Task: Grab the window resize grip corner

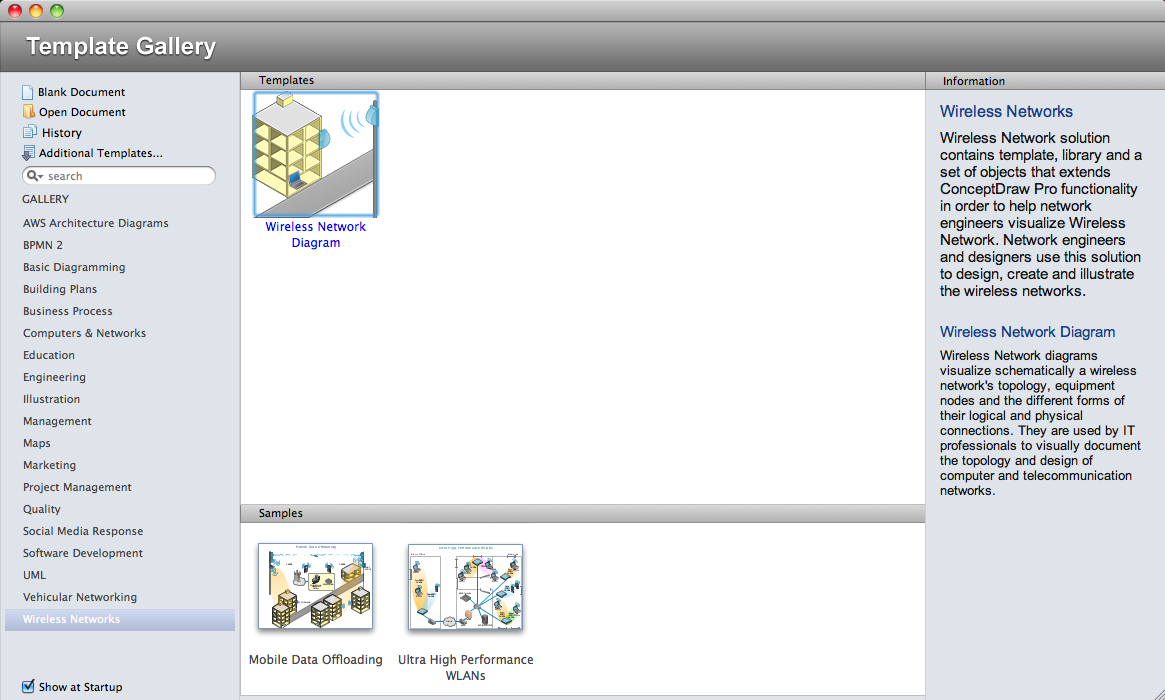Action: [x=1158, y=693]
